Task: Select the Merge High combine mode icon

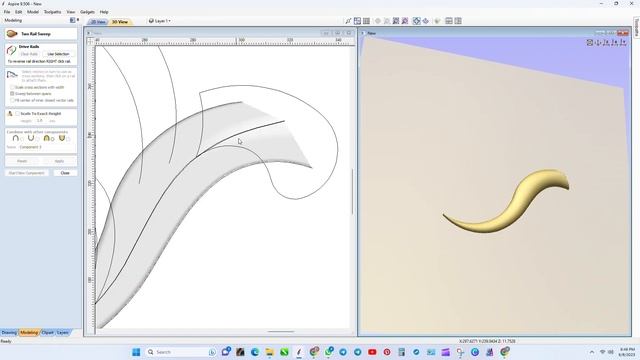Action: pyautogui.click(x=47, y=138)
